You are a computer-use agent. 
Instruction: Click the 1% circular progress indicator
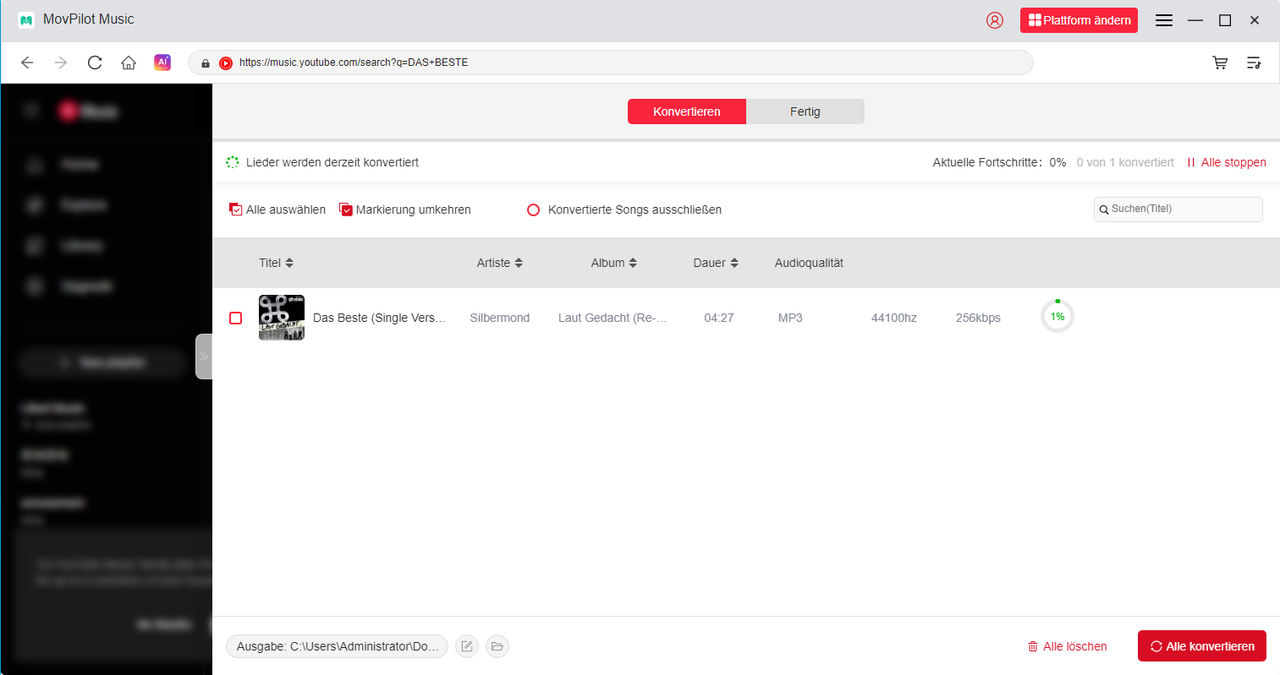tap(1057, 316)
